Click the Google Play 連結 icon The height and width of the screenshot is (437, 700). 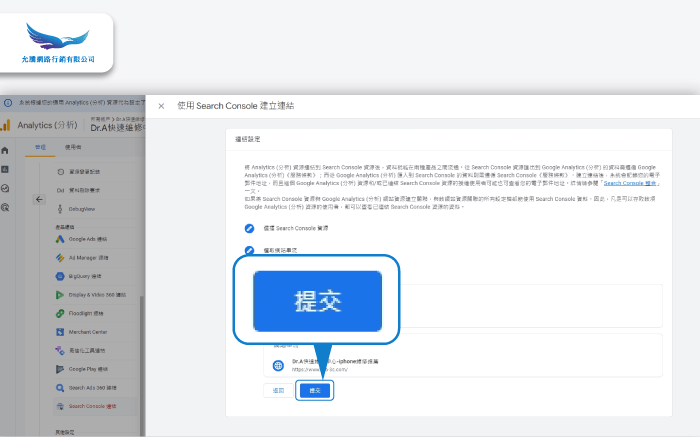point(60,368)
